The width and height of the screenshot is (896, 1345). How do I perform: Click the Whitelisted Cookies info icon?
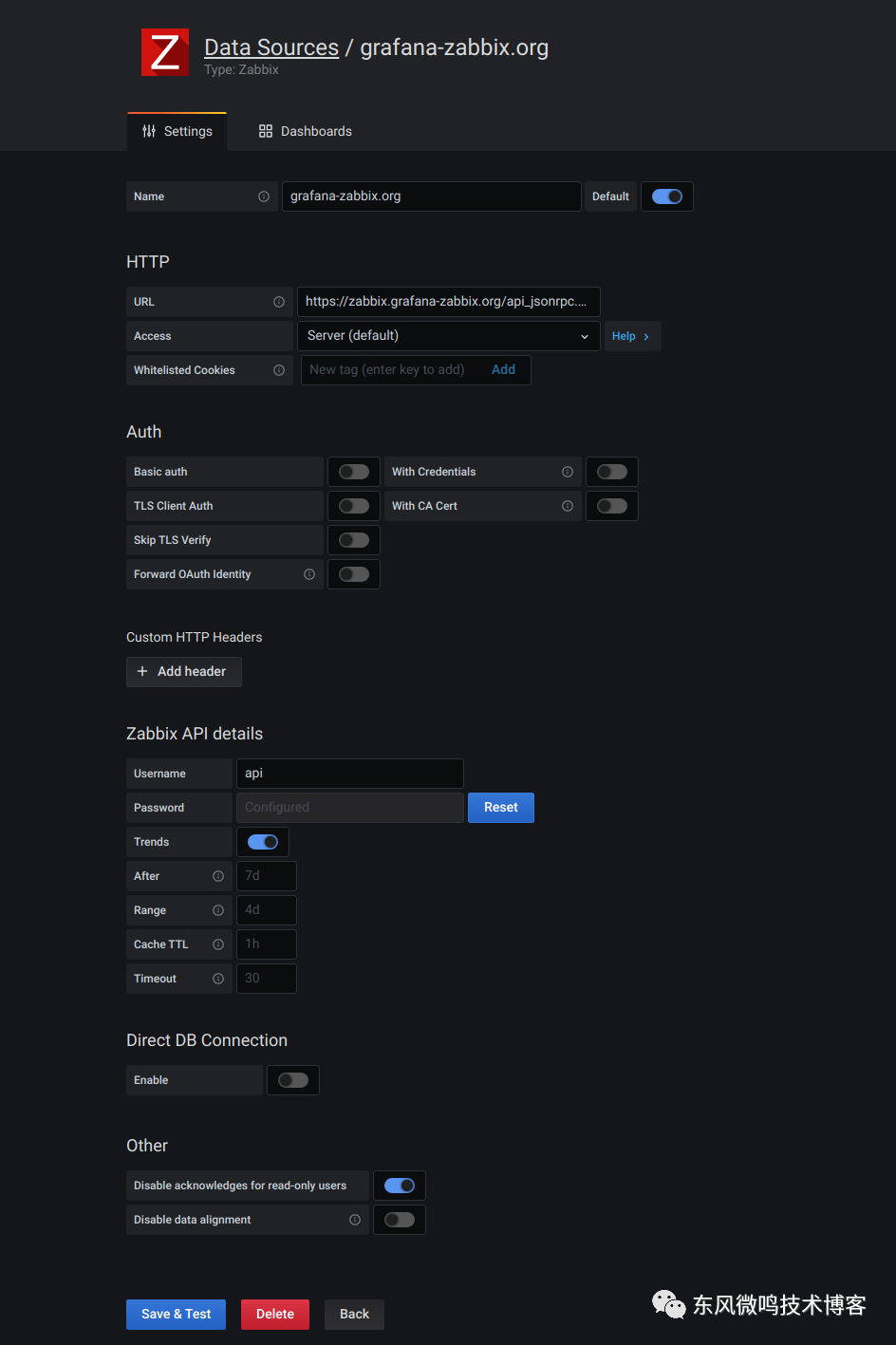click(279, 370)
